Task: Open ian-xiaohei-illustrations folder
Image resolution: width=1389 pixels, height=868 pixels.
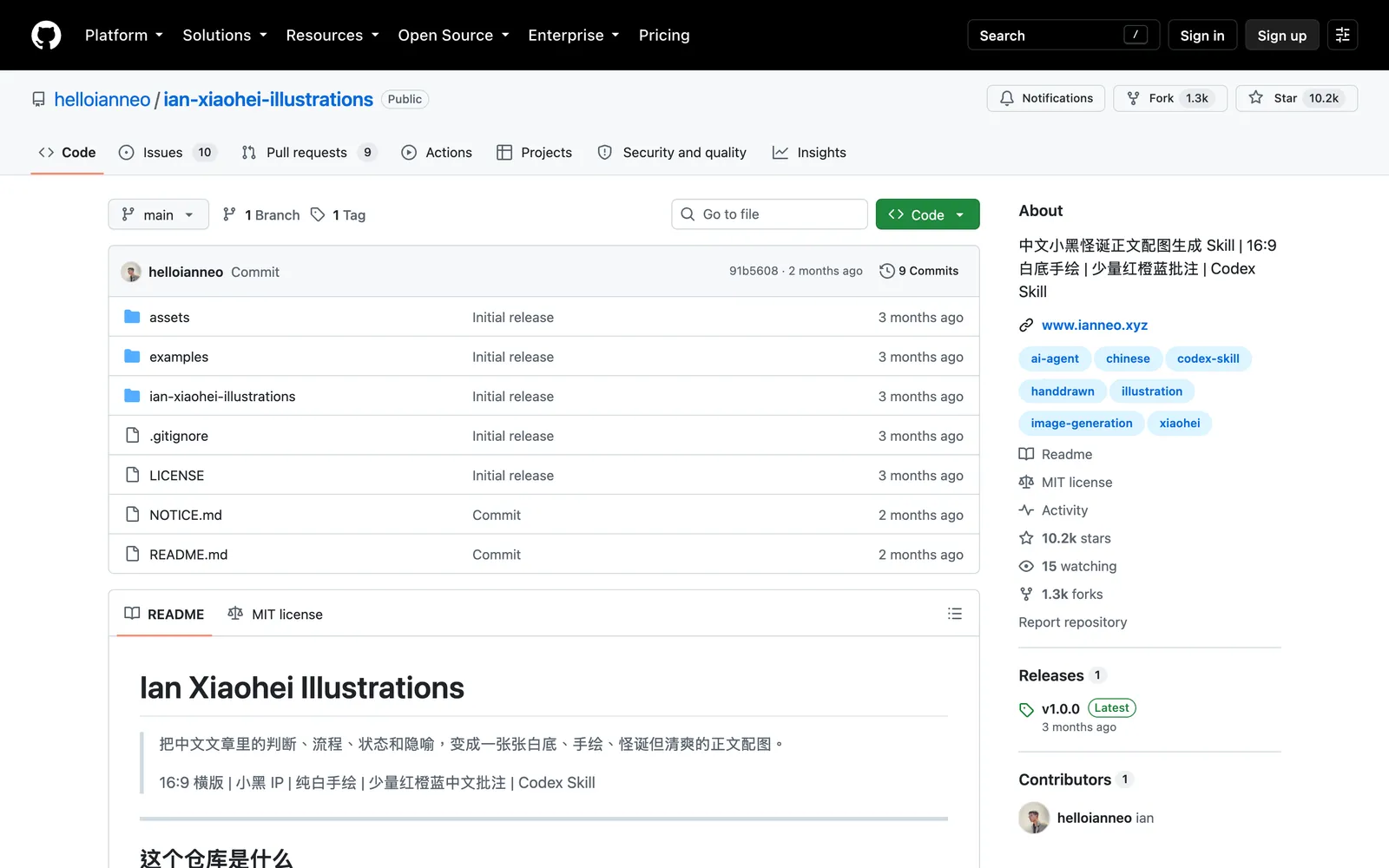Action: click(222, 397)
